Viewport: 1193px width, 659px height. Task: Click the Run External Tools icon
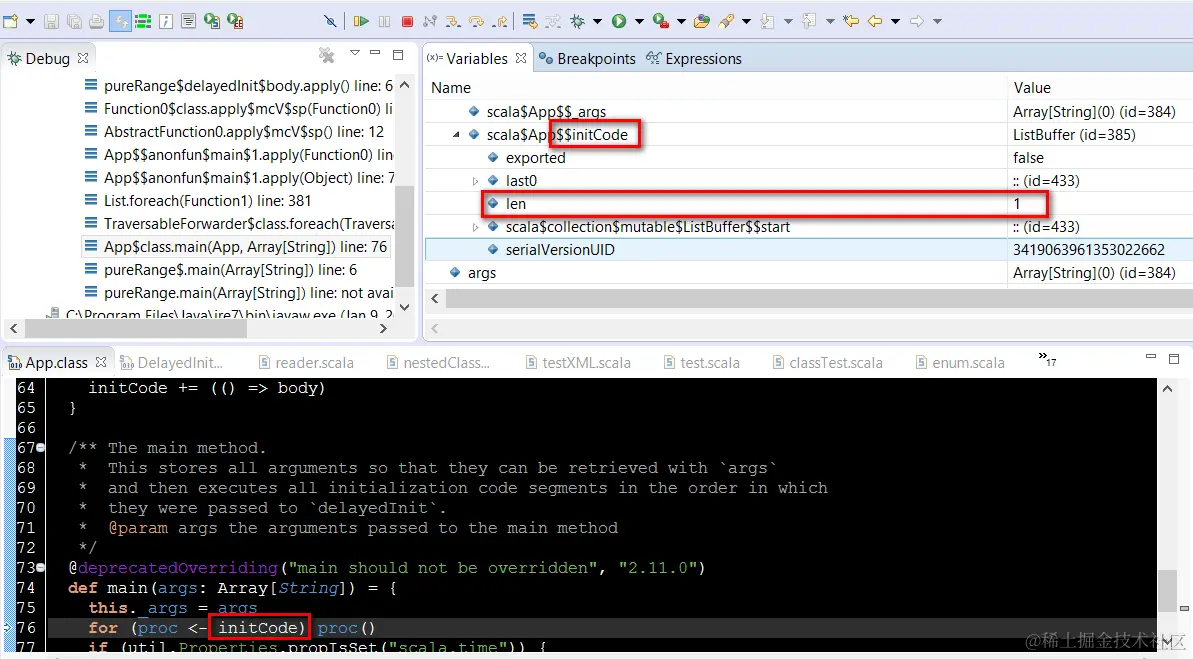[x=661, y=21]
